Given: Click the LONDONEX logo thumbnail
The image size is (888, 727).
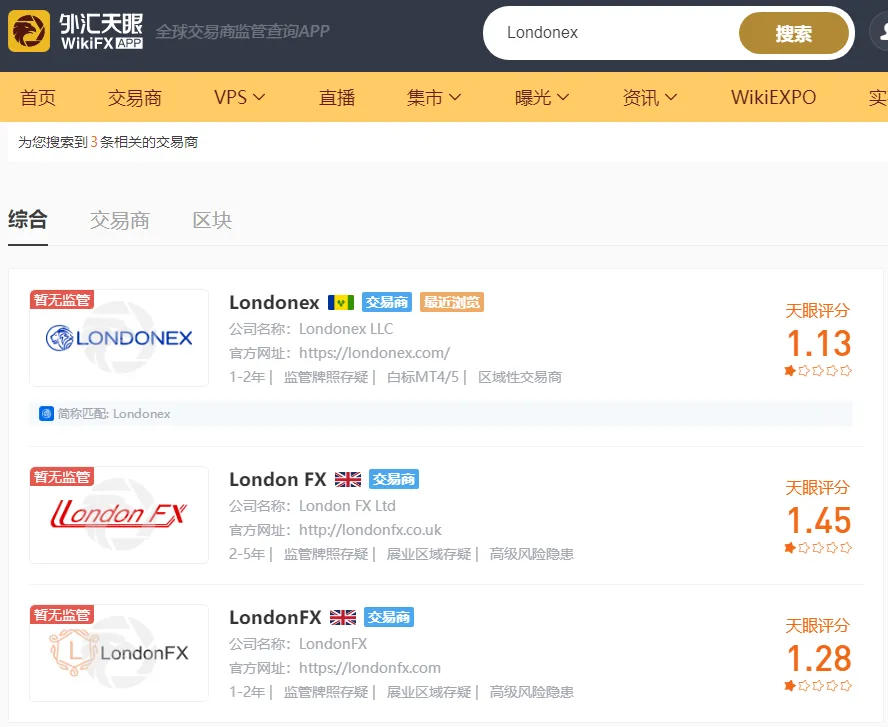Looking at the screenshot, I should click(119, 338).
